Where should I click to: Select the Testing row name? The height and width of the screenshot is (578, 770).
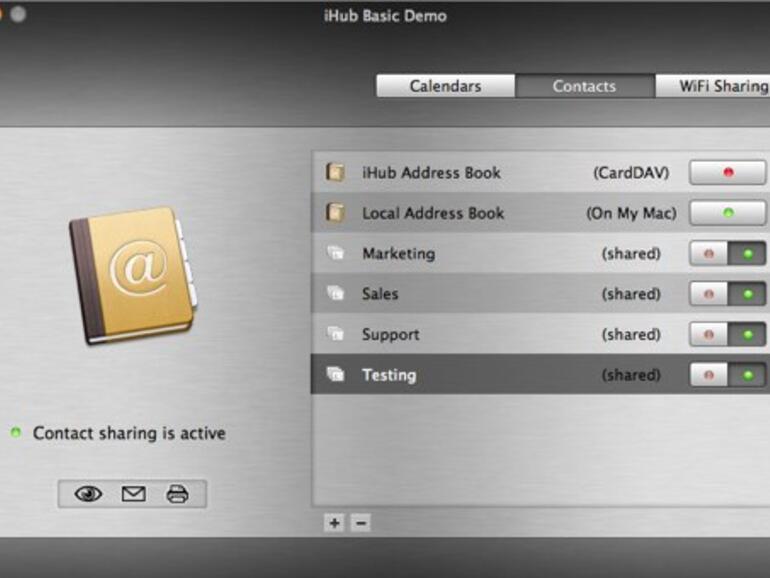[x=389, y=376]
